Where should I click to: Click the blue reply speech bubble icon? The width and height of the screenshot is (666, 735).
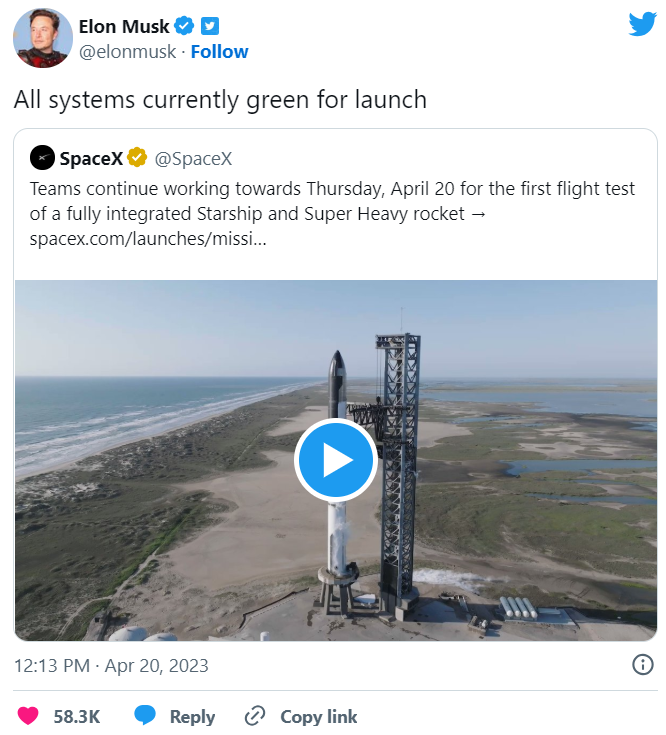pyautogui.click(x=146, y=716)
